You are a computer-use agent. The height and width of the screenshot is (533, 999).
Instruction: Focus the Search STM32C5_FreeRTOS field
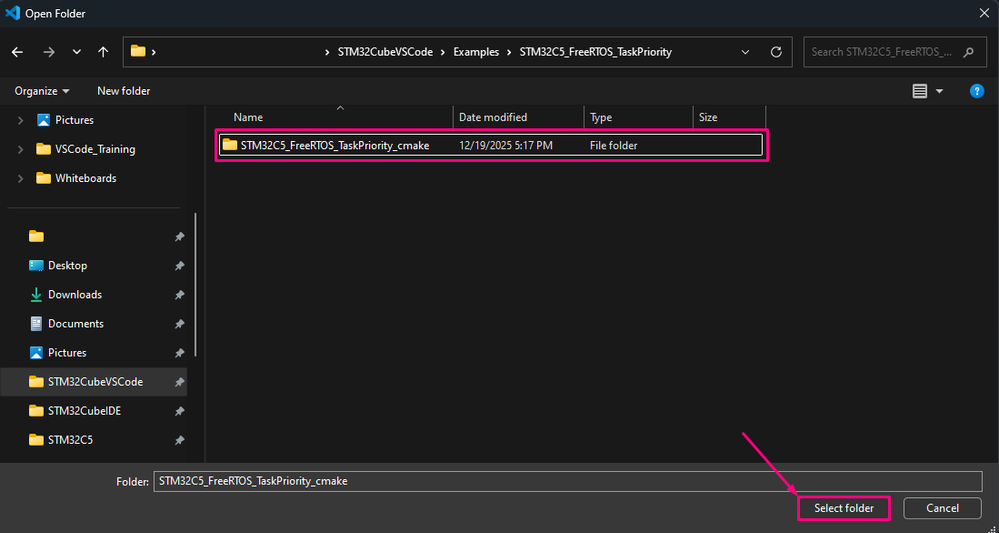(893, 52)
